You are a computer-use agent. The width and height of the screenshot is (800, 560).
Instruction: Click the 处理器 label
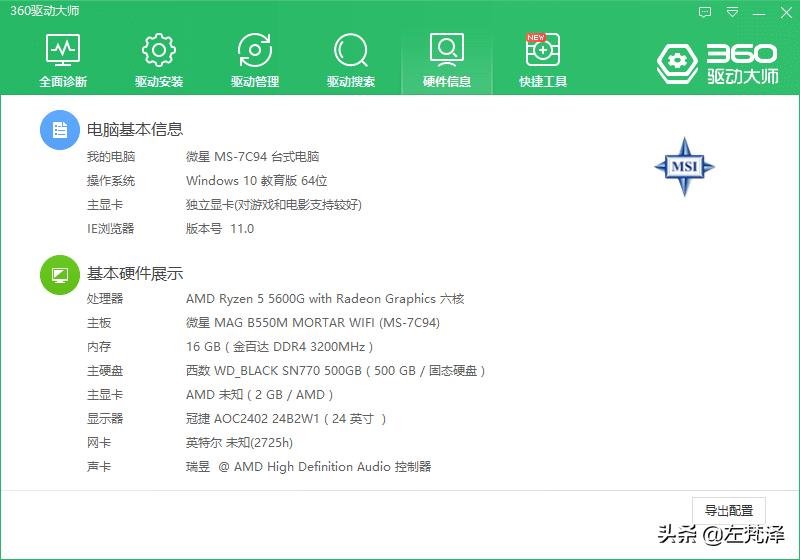[105, 298]
